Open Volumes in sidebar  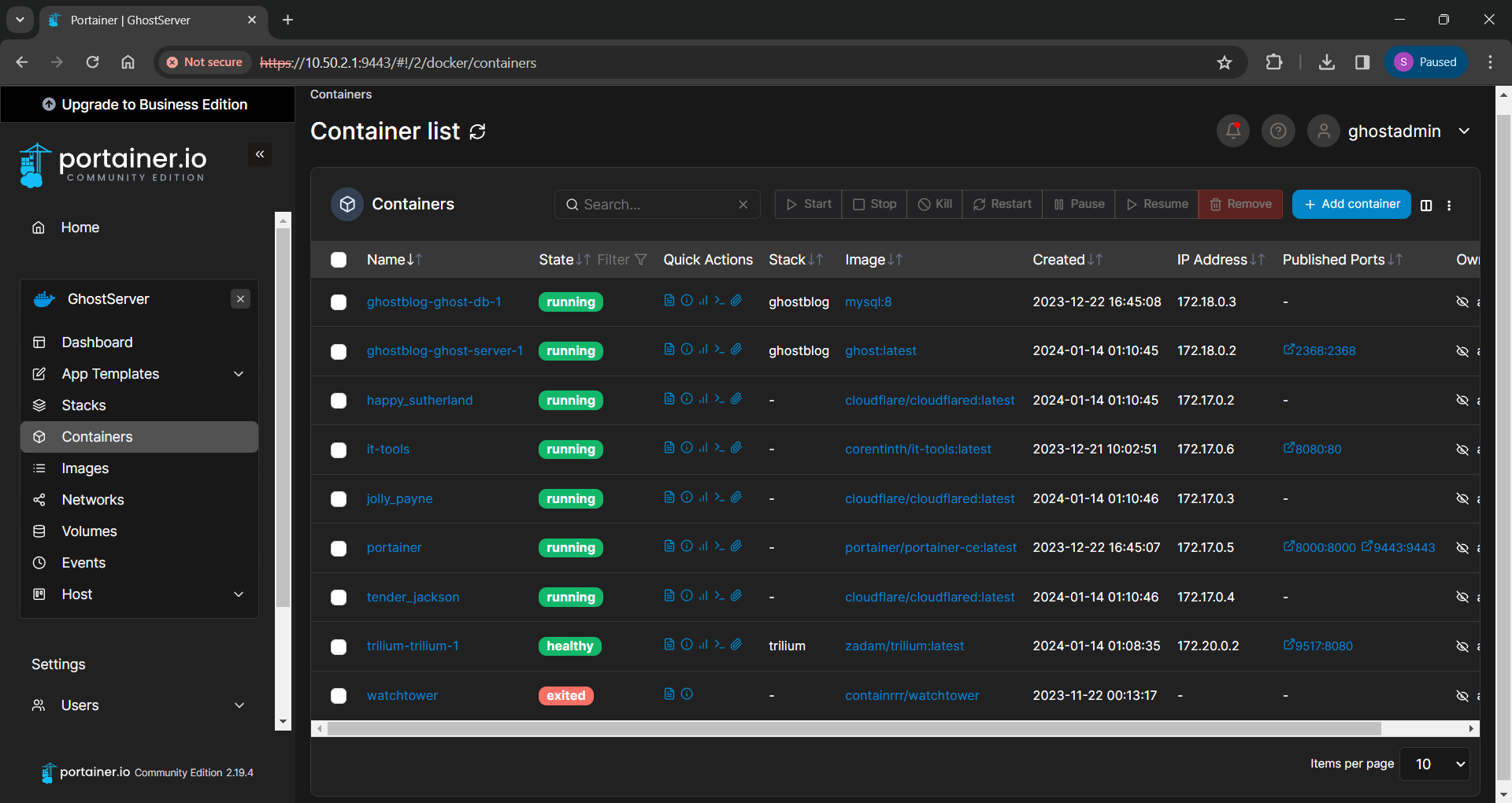pos(139,531)
